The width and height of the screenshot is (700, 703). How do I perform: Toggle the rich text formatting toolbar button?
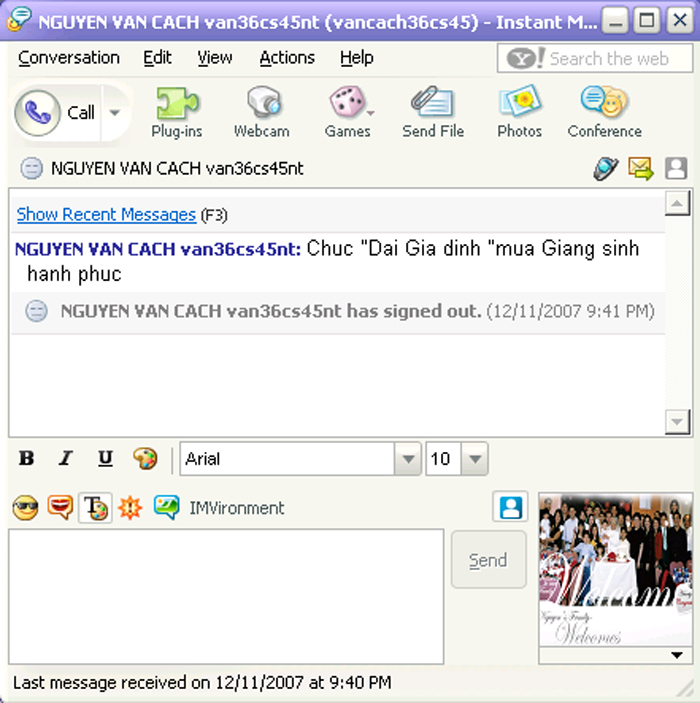95,508
